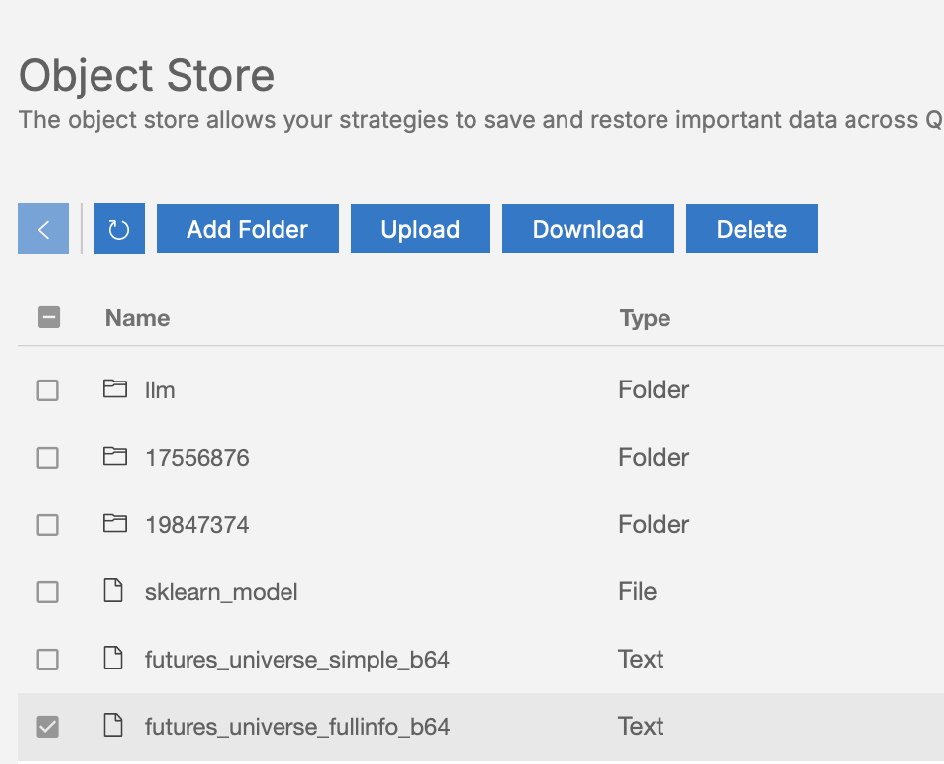Click the 19847374 folder icon

[115, 524]
